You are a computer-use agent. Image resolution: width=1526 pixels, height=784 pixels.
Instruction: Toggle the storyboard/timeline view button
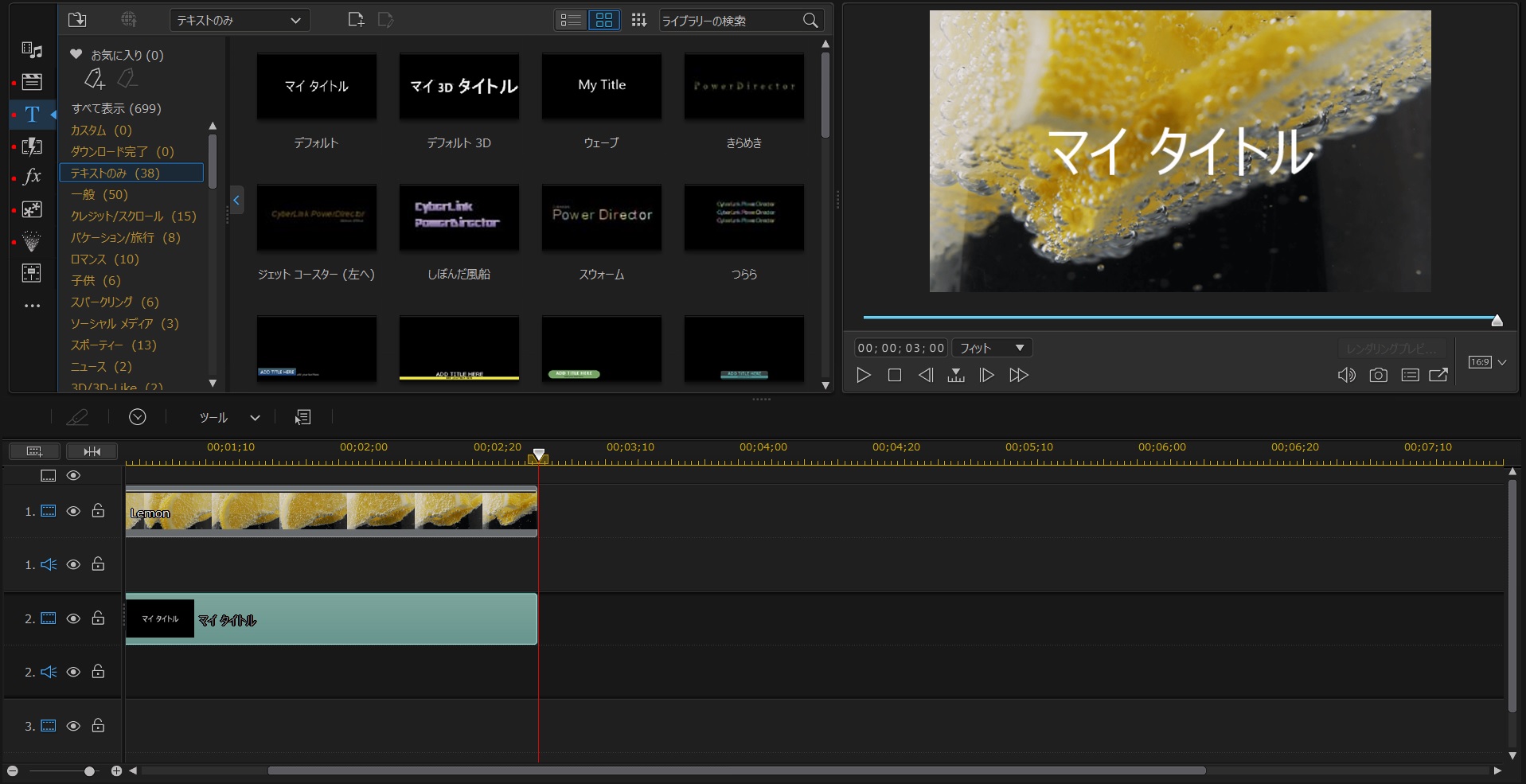click(34, 451)
